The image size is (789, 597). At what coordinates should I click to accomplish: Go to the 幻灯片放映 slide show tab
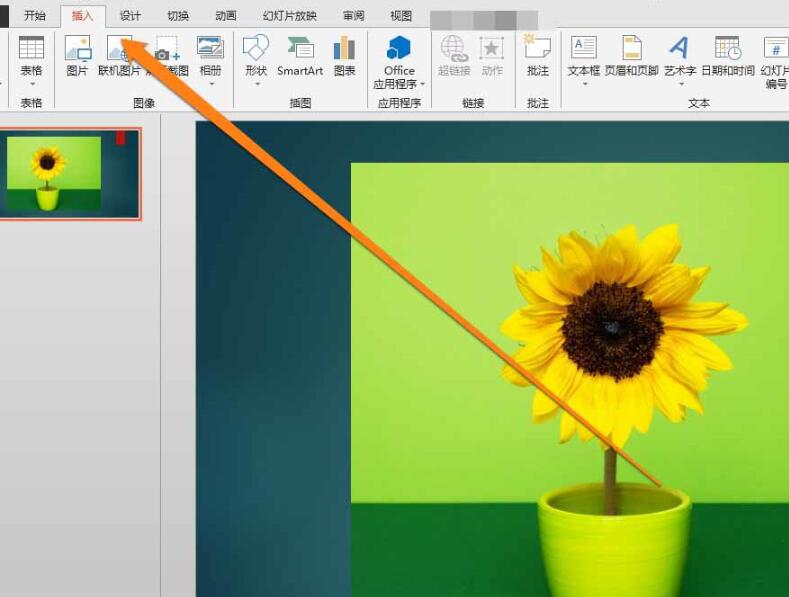click(289, 16)
